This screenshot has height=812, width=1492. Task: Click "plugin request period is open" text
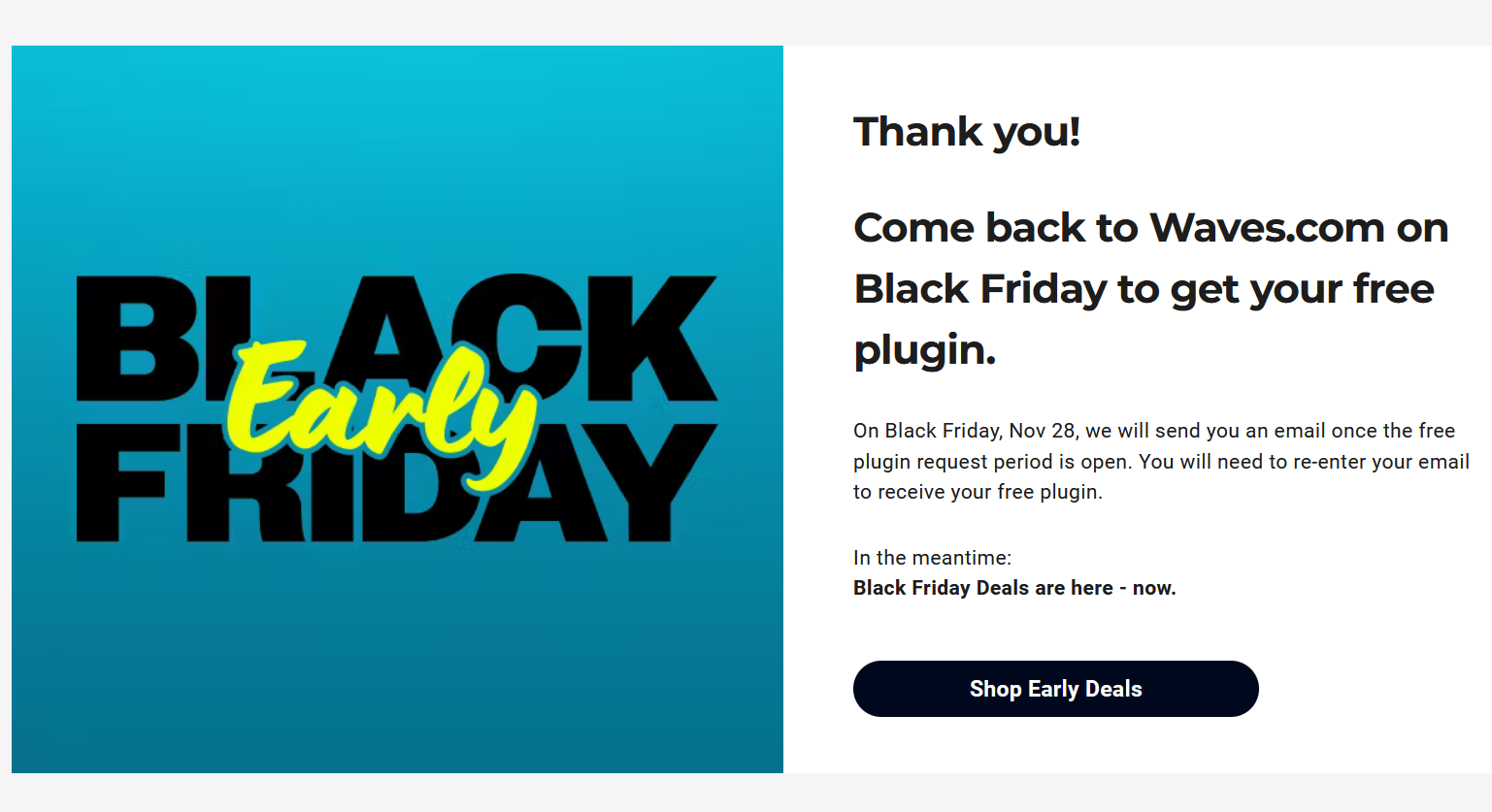[992, 462]
